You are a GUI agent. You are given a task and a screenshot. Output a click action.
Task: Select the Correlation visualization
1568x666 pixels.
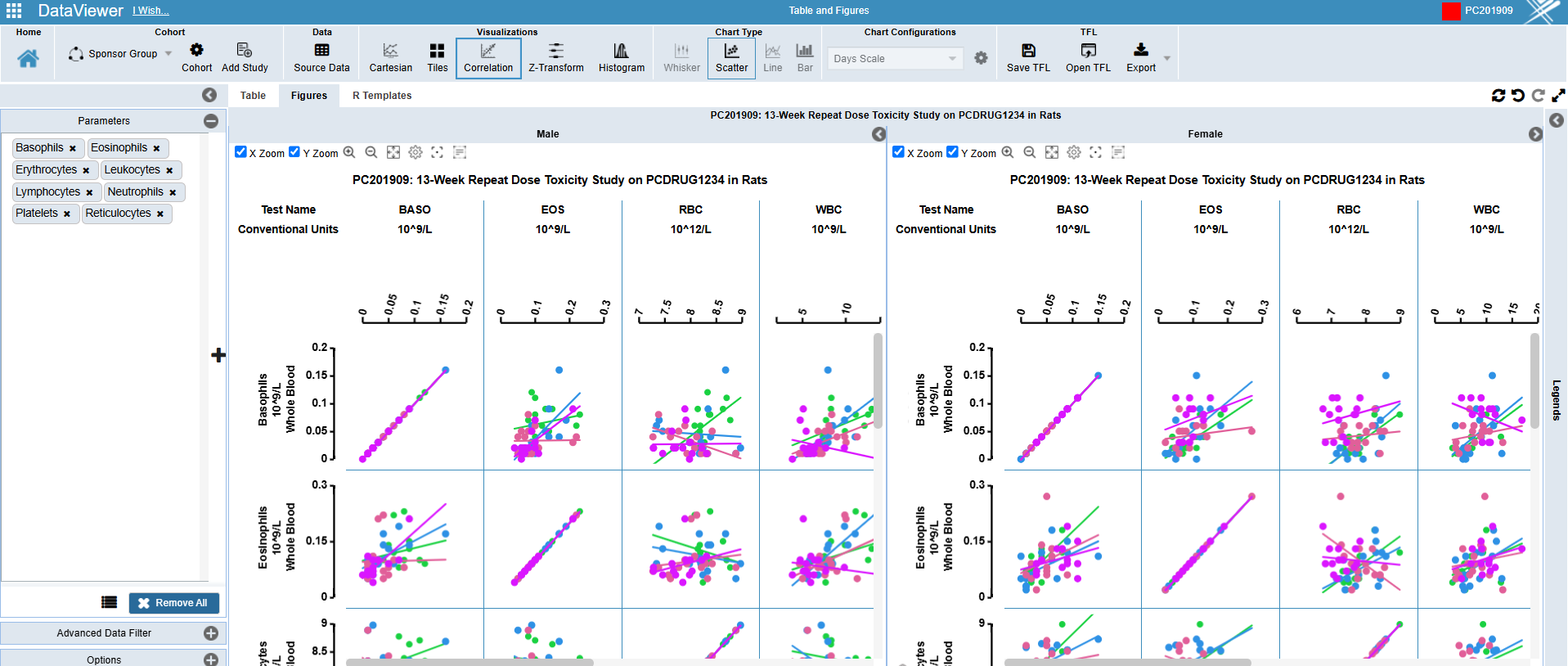click(488, 58)
